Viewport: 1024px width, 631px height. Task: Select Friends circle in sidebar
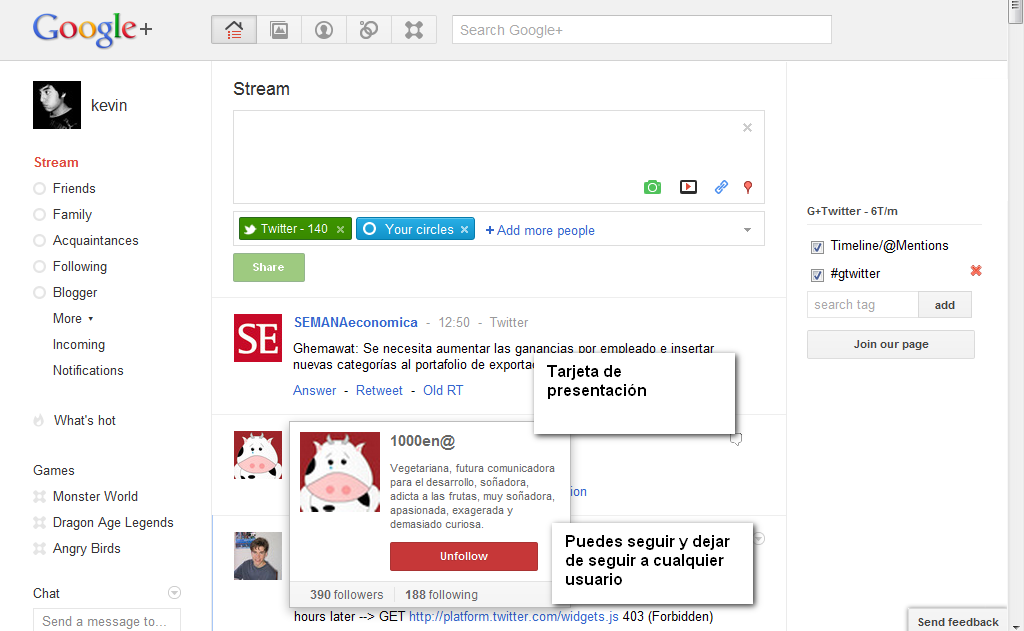click(74, 188)
